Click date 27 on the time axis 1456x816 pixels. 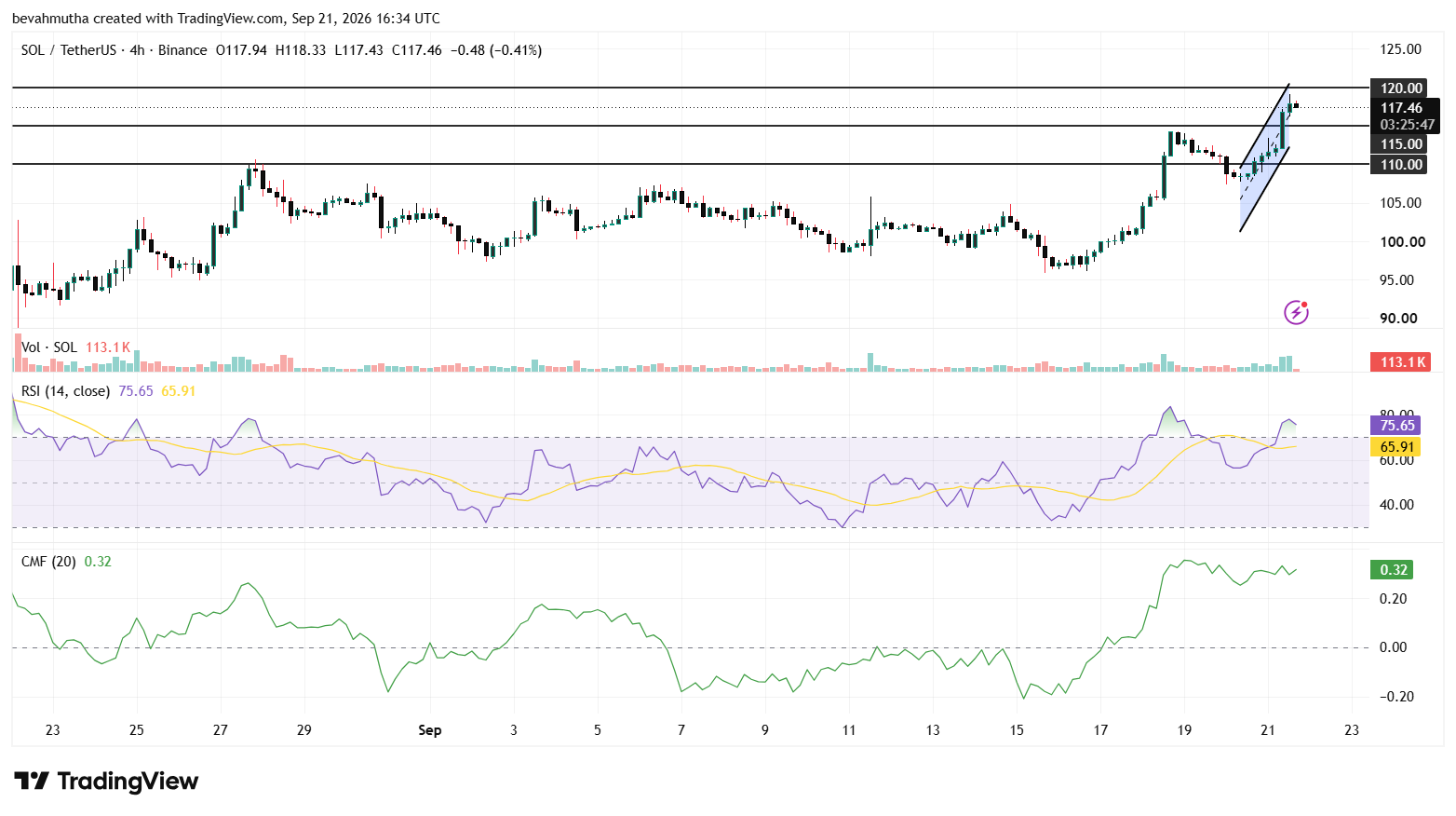221,730
